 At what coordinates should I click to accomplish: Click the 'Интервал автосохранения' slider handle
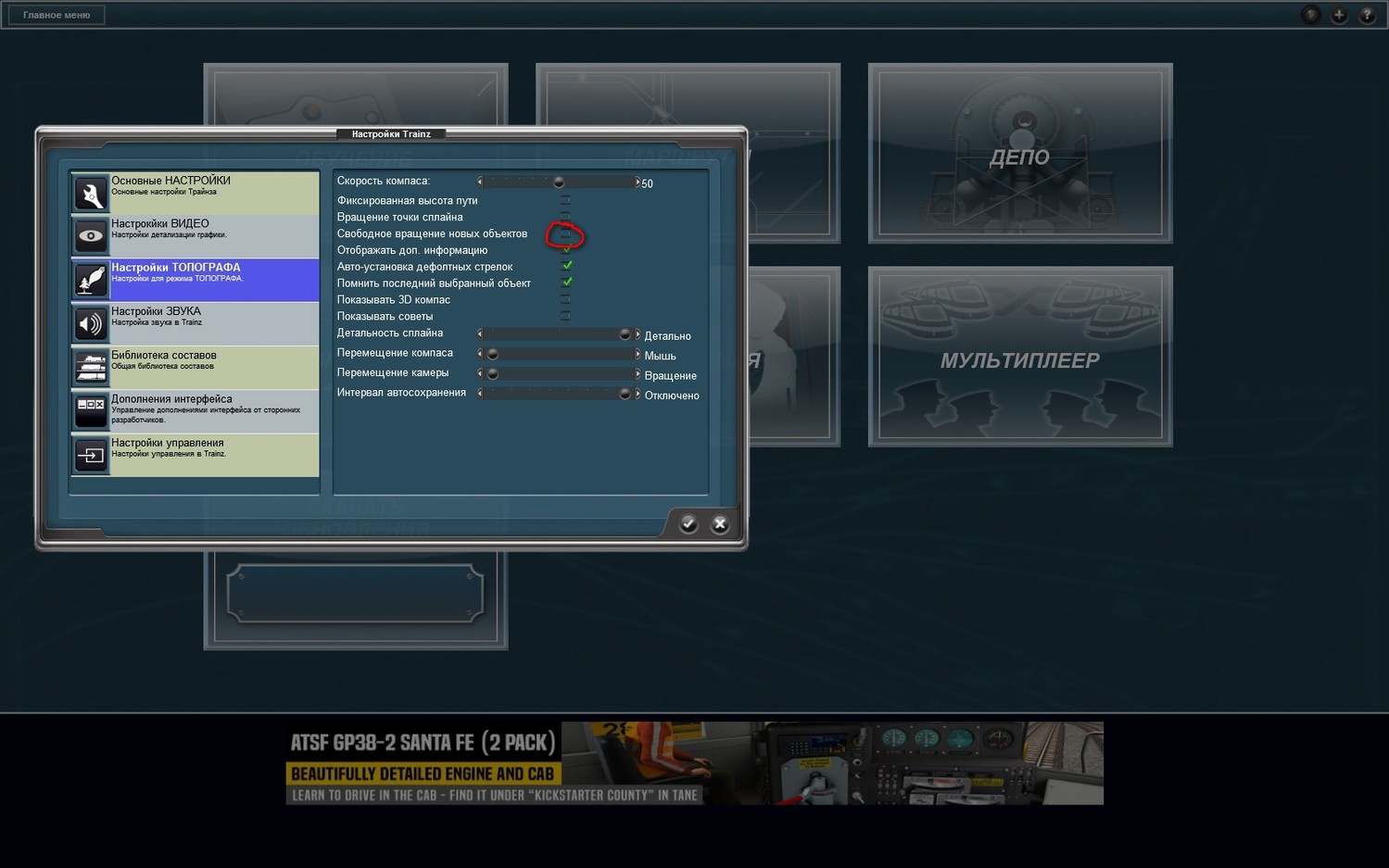pyautogui.click(x=625, y=394)
